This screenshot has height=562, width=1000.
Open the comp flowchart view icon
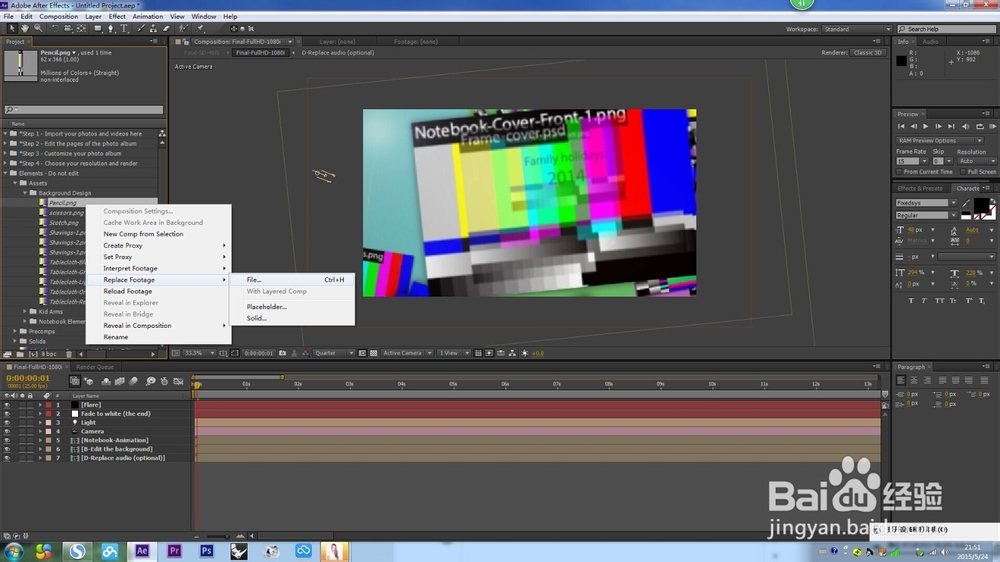click(512, 353)
